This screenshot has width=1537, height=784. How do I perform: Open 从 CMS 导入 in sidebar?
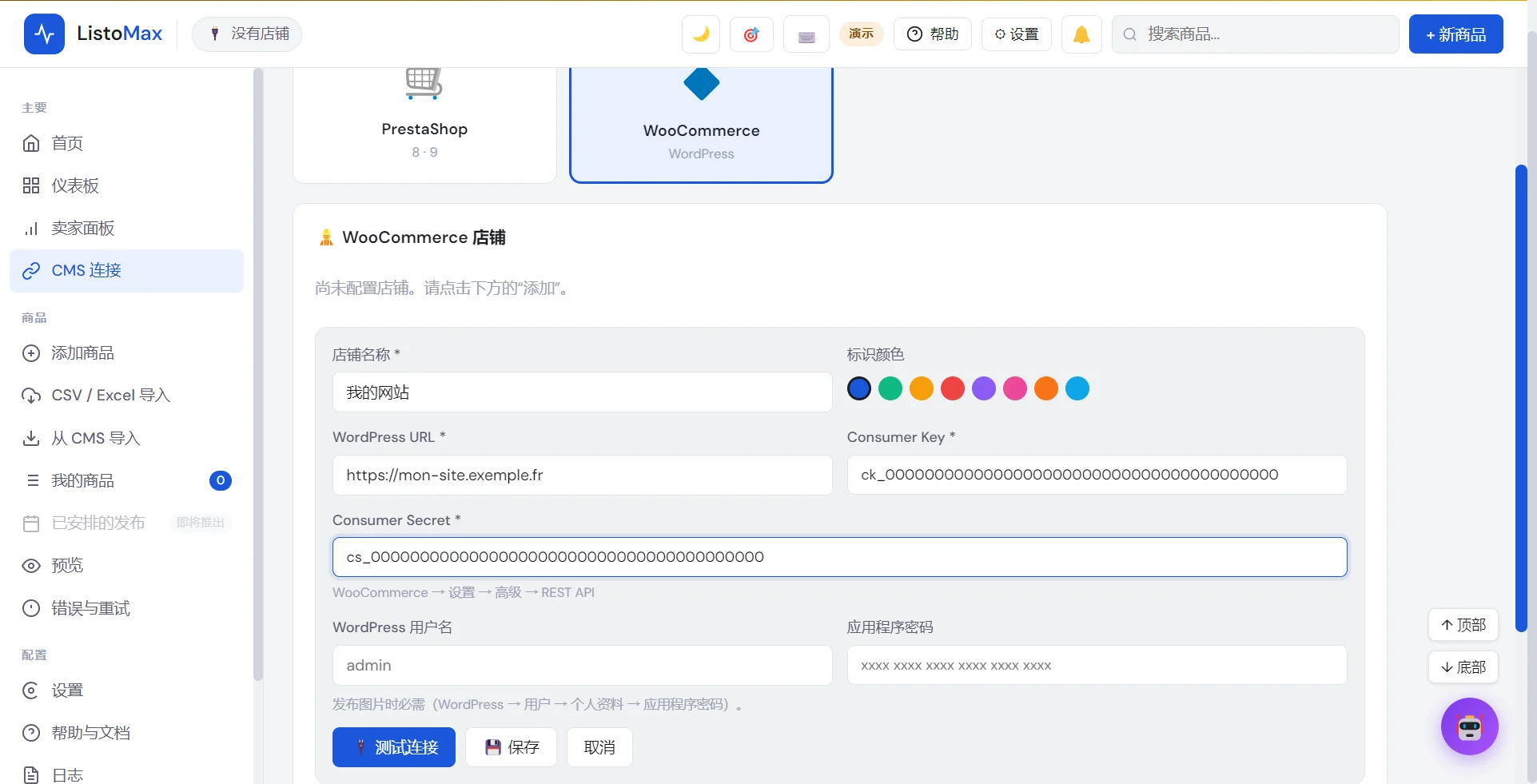126,438
